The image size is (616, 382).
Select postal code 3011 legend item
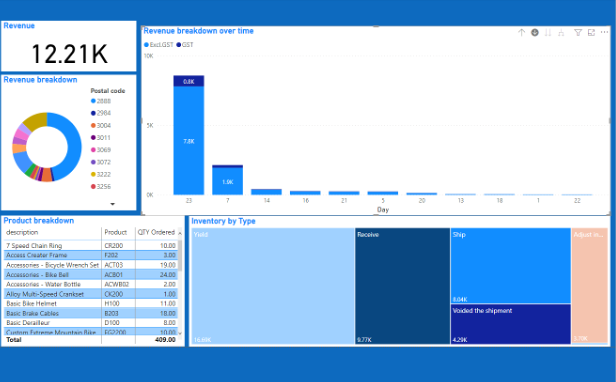[101, 138]
